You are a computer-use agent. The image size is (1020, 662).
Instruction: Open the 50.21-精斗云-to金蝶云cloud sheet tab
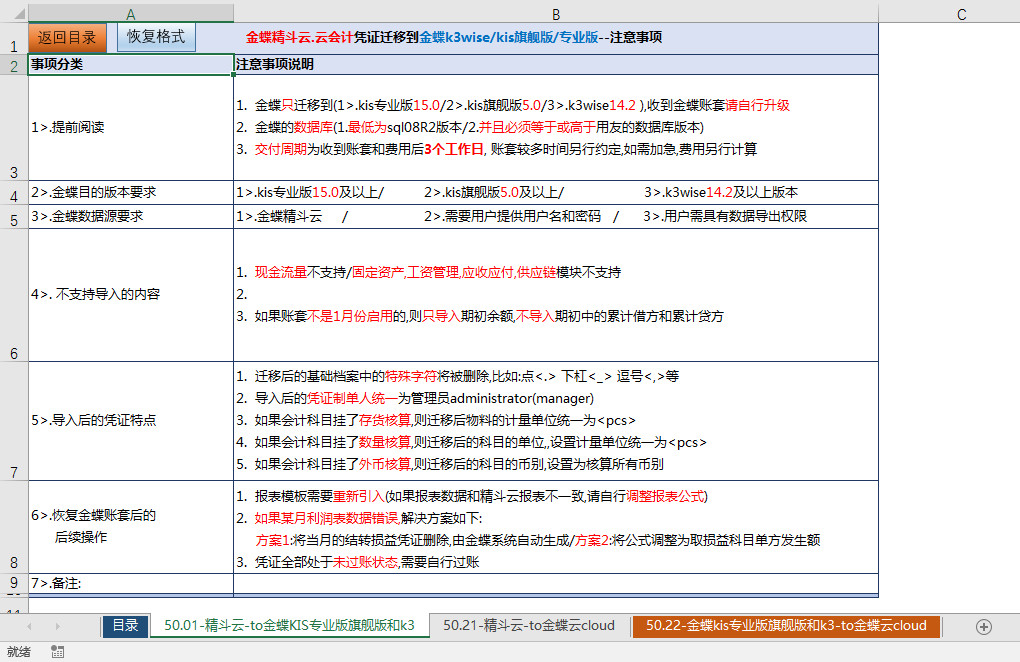click(529, 626)
